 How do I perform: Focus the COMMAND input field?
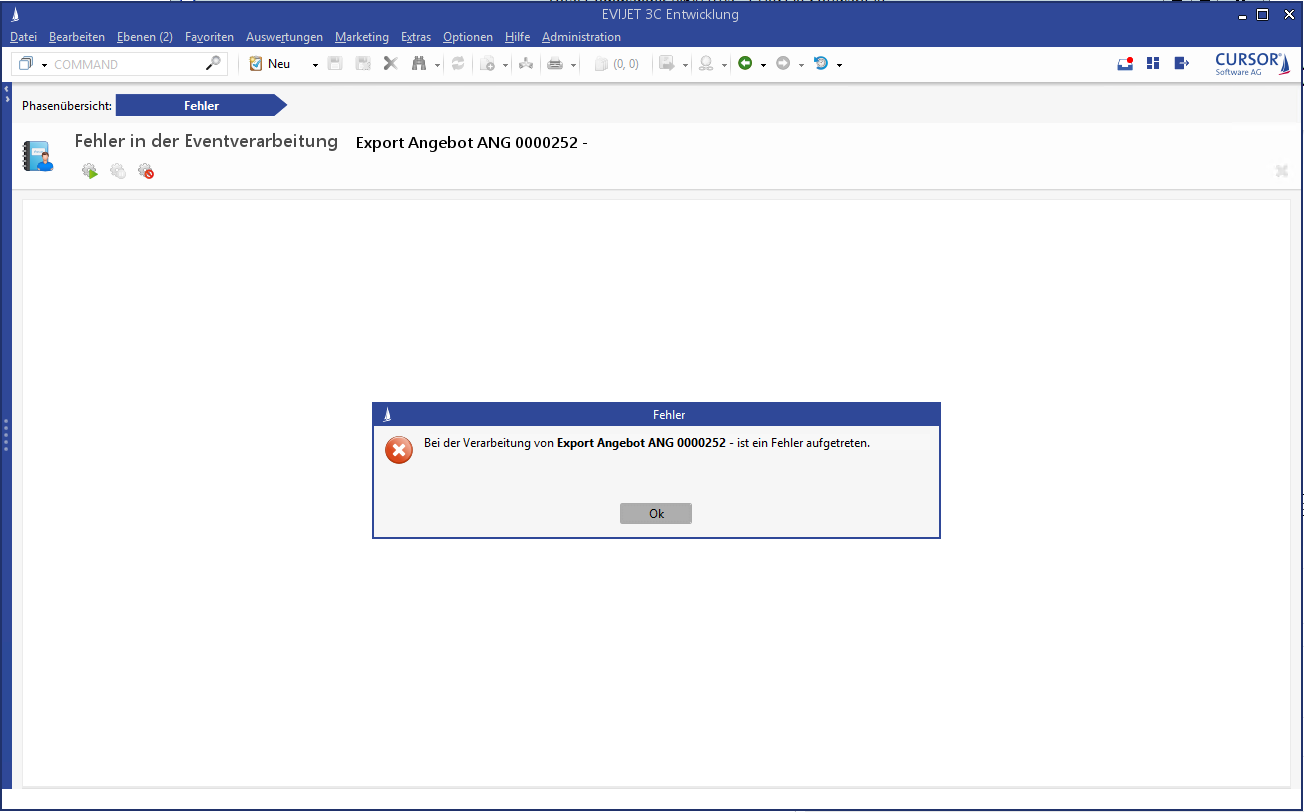[125, 64]
